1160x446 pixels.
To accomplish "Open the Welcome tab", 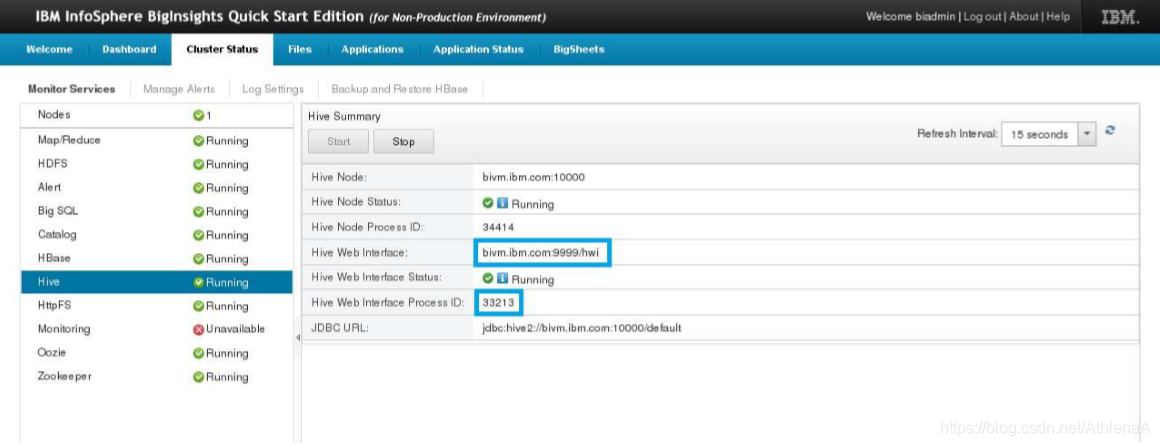I will click(50, 50).
